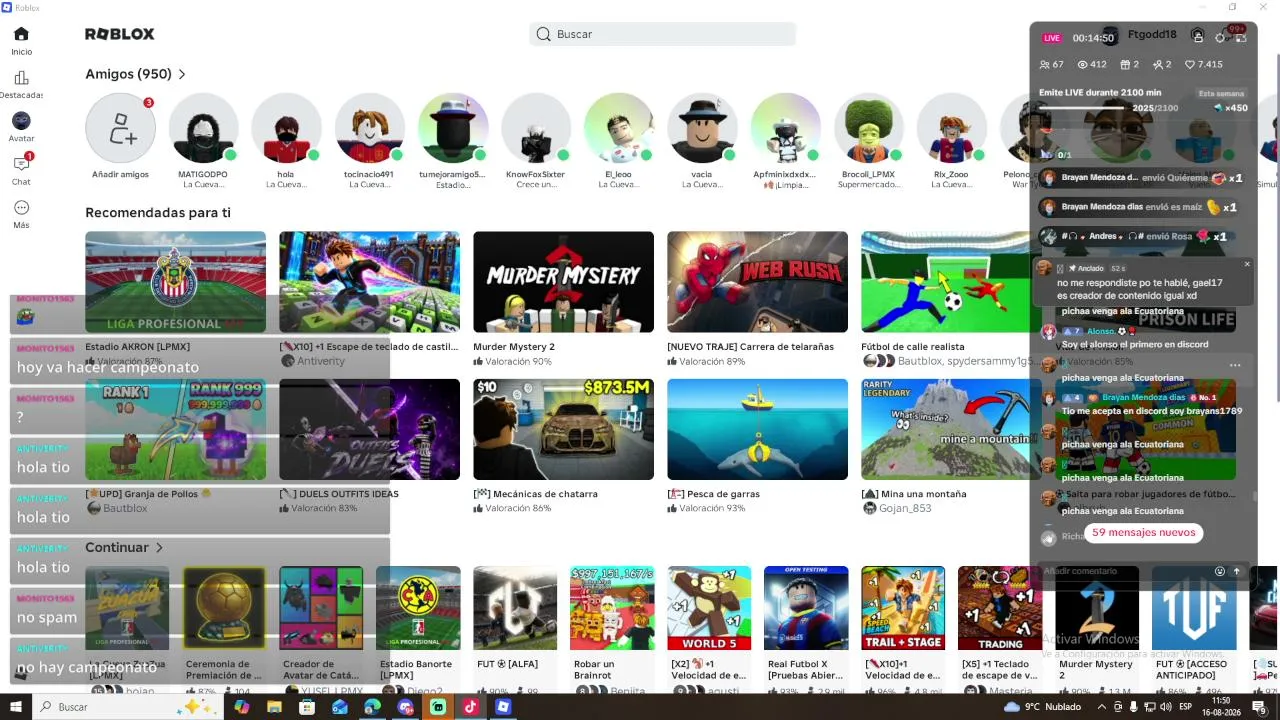Focus the Añadir comentario input field
1280x720 pixels.
click(x=1124, y=571)
